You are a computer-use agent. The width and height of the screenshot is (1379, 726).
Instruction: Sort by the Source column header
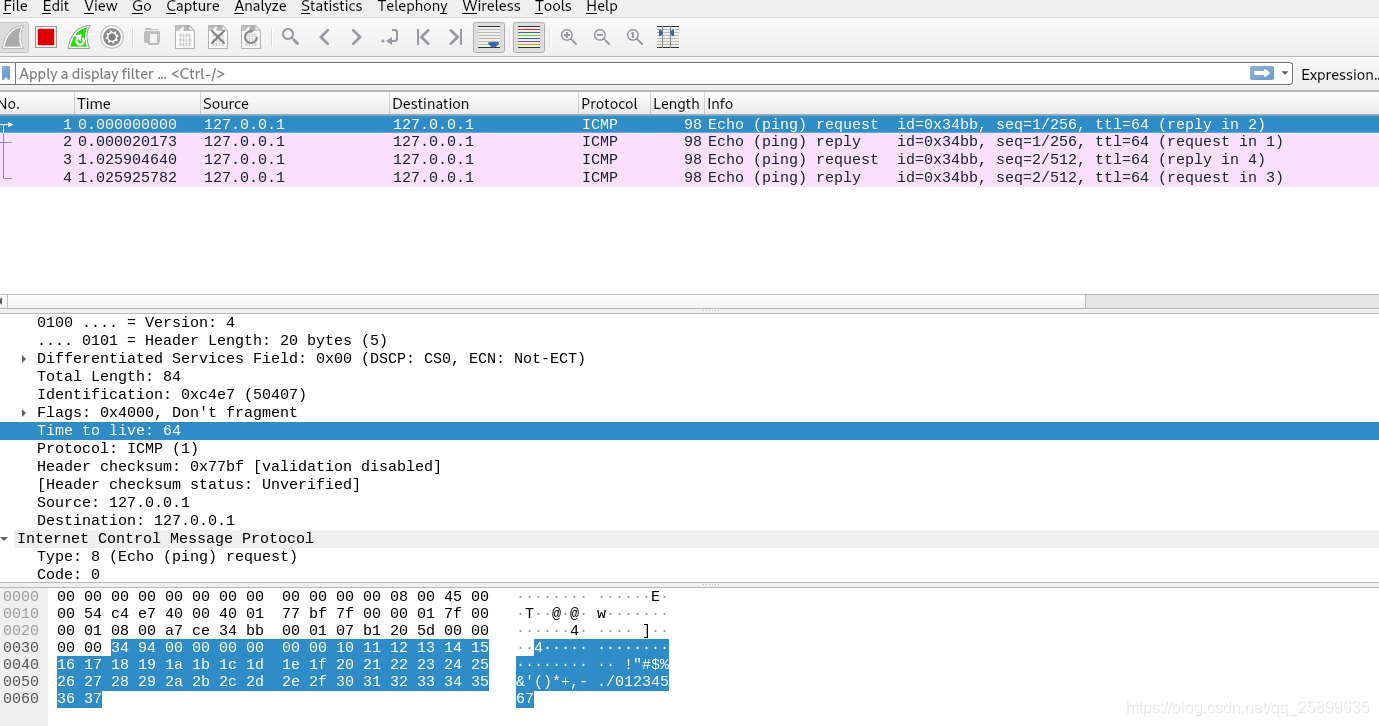(295, 104)
